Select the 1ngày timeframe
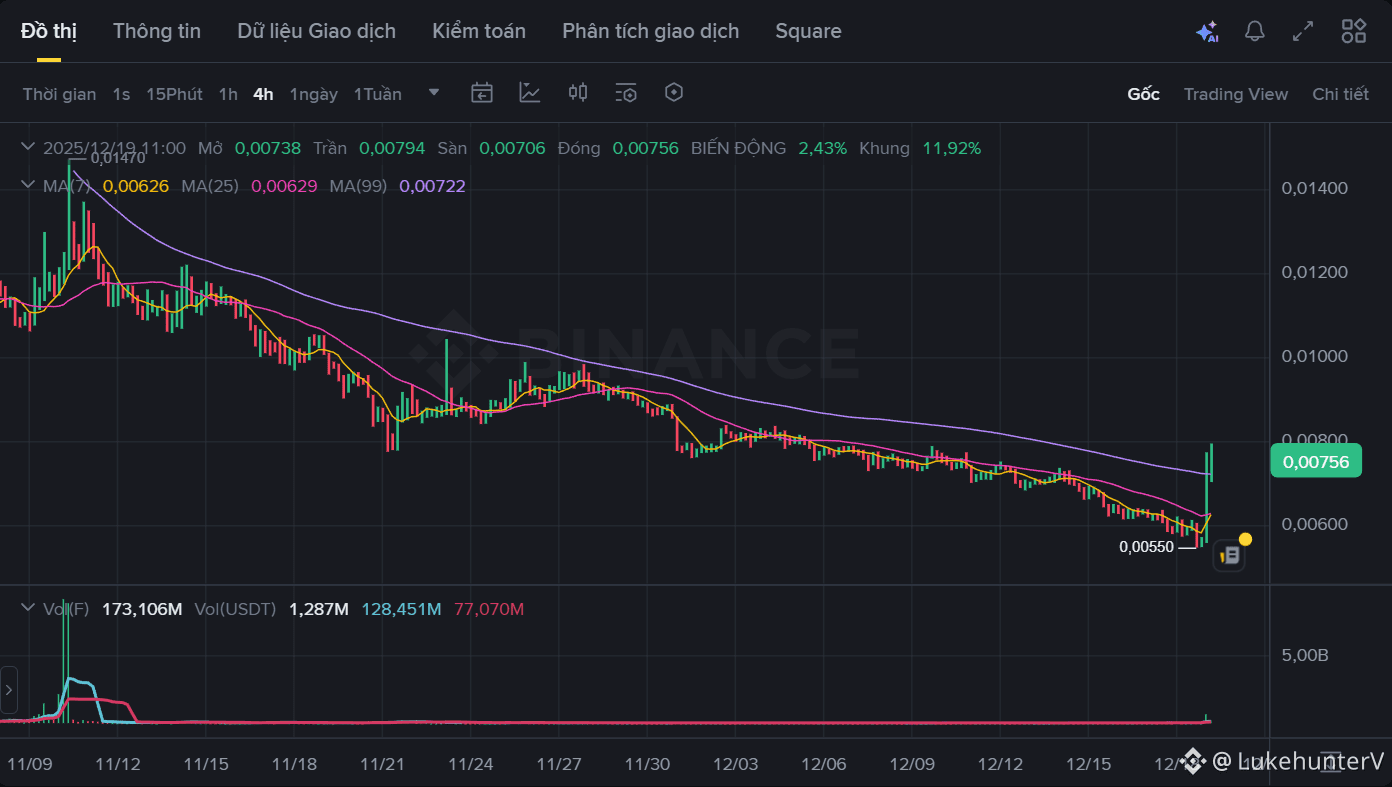The width and height of the screenshot is (1392, 787). pyautogui.click(x=314, y=94)
